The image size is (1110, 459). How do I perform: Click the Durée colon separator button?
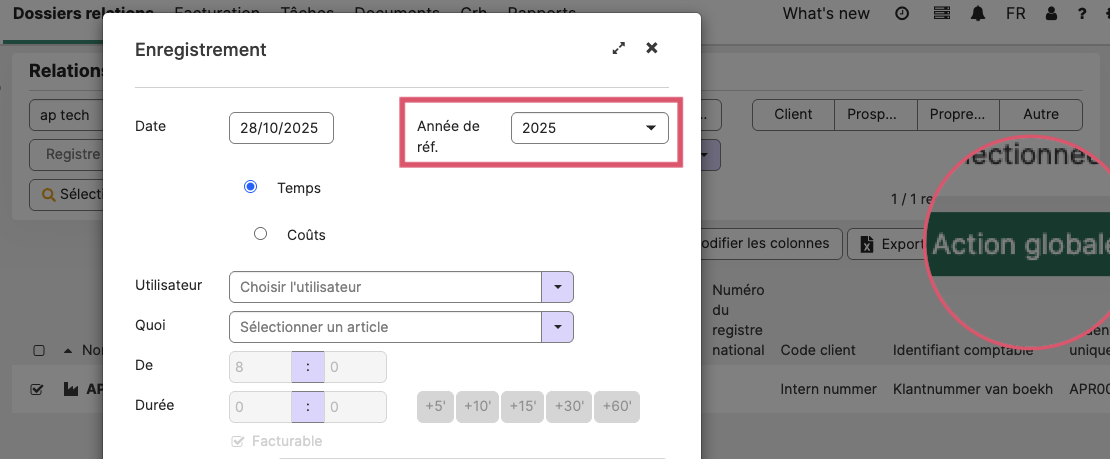coord(308,407)
